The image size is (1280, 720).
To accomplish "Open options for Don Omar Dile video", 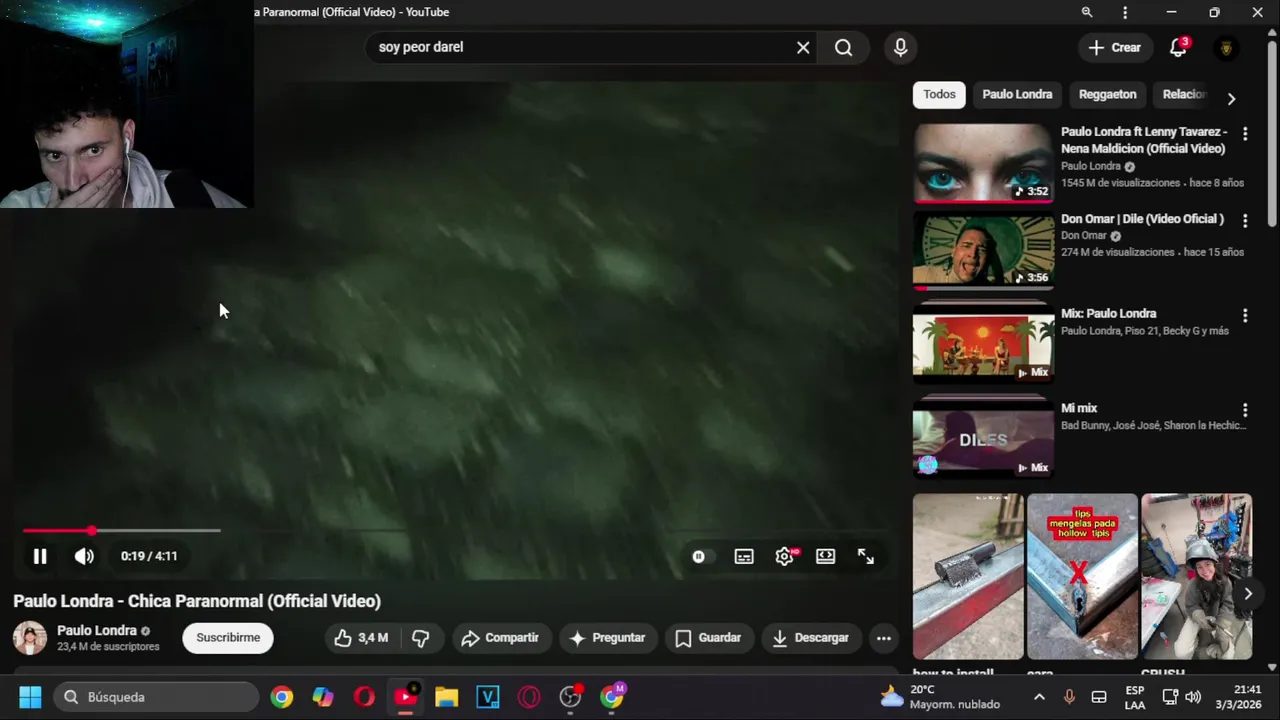I will click(x=1245, y=220).
